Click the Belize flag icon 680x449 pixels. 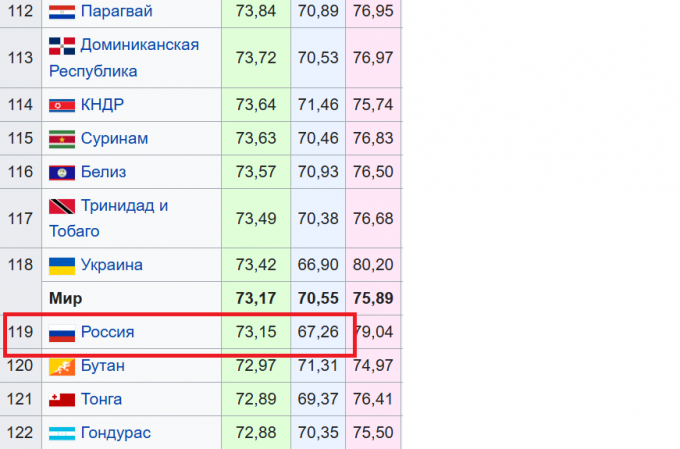pyautogui.click(x=62, y=172)
